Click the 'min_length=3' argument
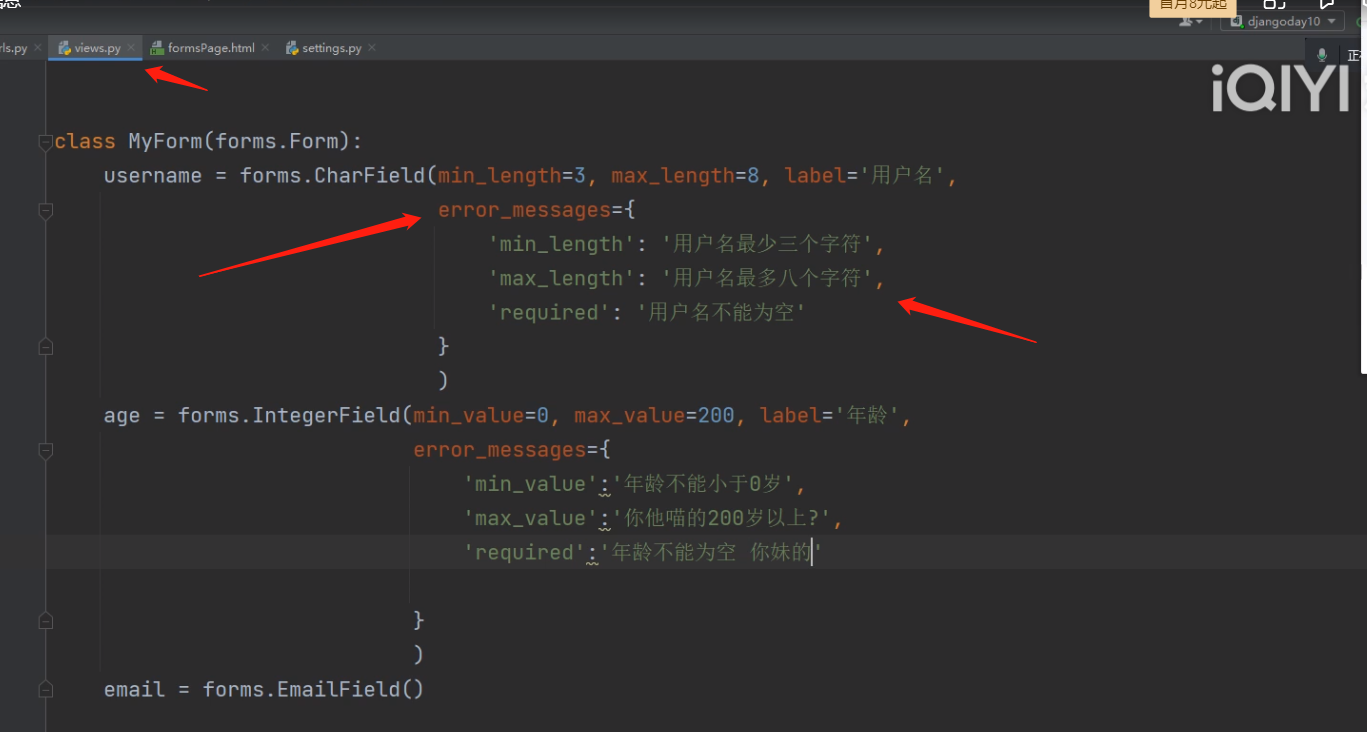1367x732 pixels. (512, 176)
